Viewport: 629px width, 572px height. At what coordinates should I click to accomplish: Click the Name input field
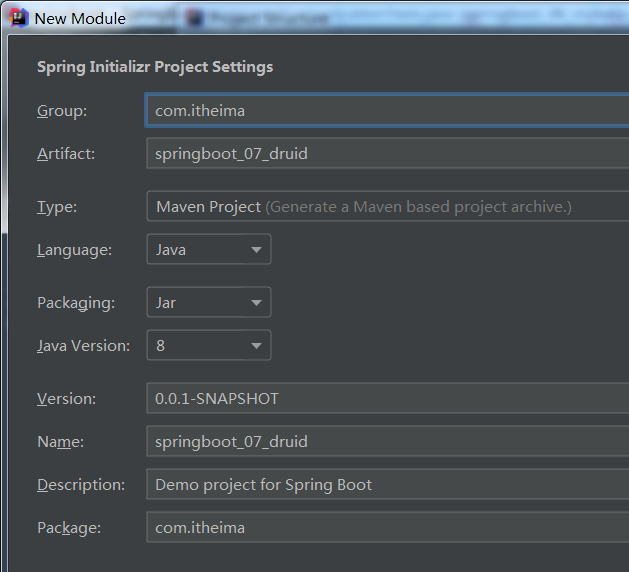[x=388, y=441]
